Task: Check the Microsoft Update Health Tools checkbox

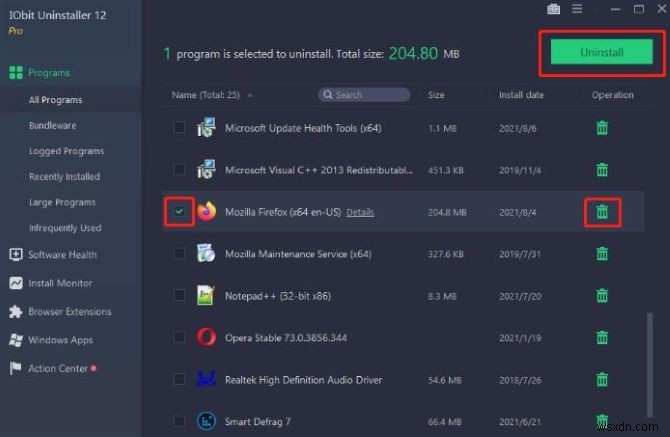Action: pyautogui.click(x=179, y=127)
